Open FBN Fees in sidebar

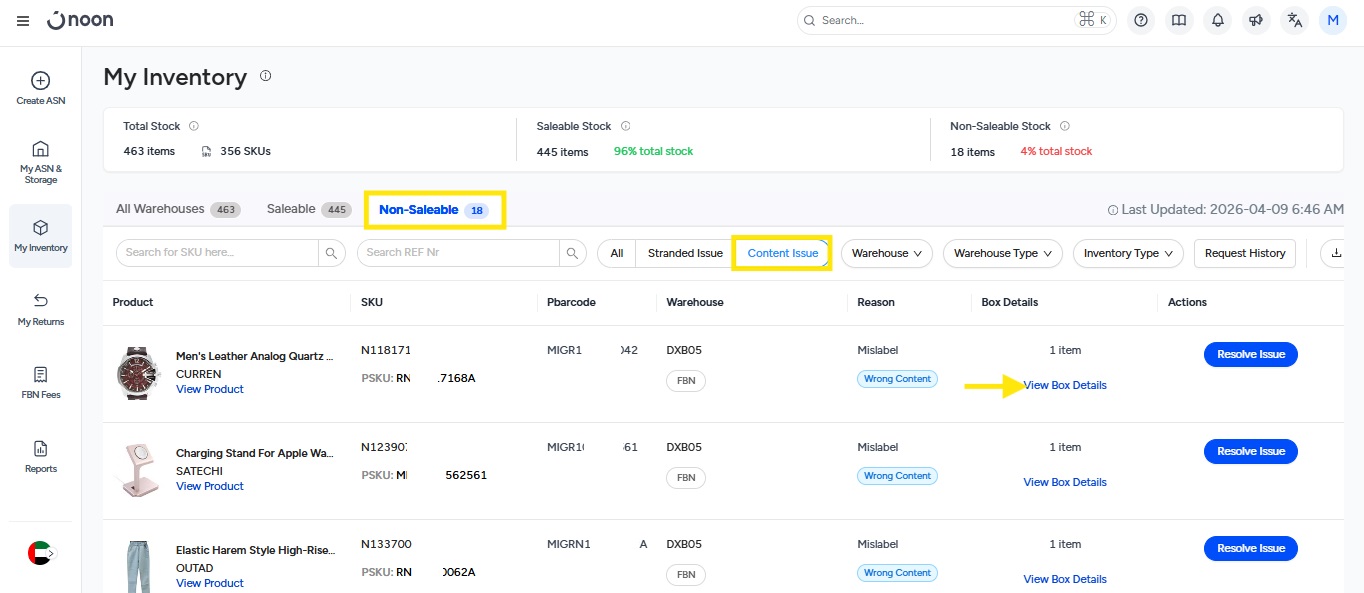coord(41,382)
